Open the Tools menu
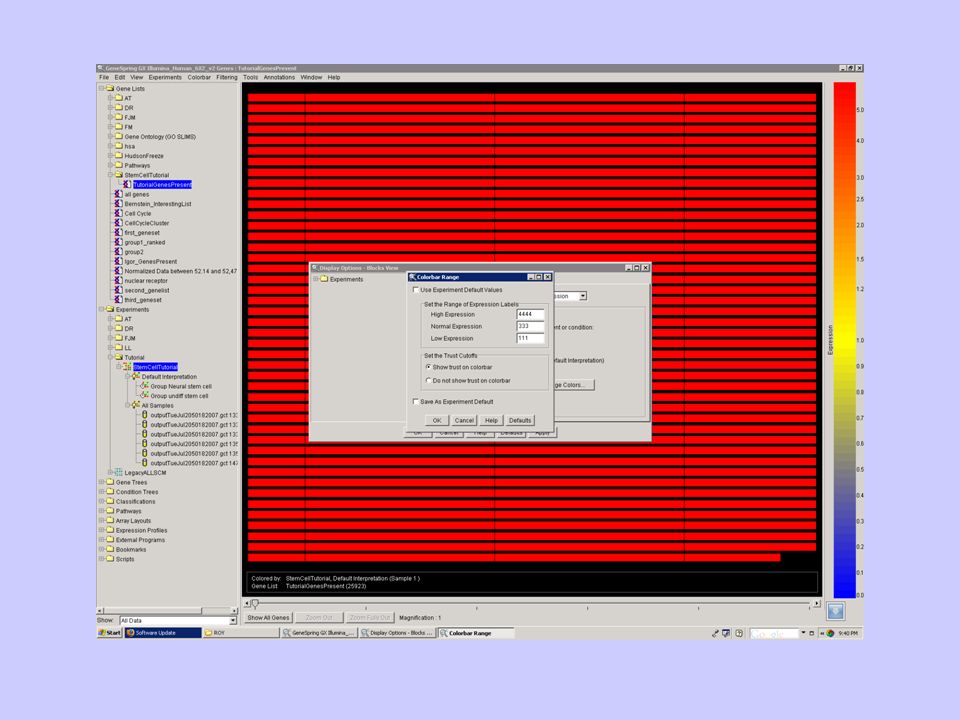960x720 pixels. click(250, 78)
